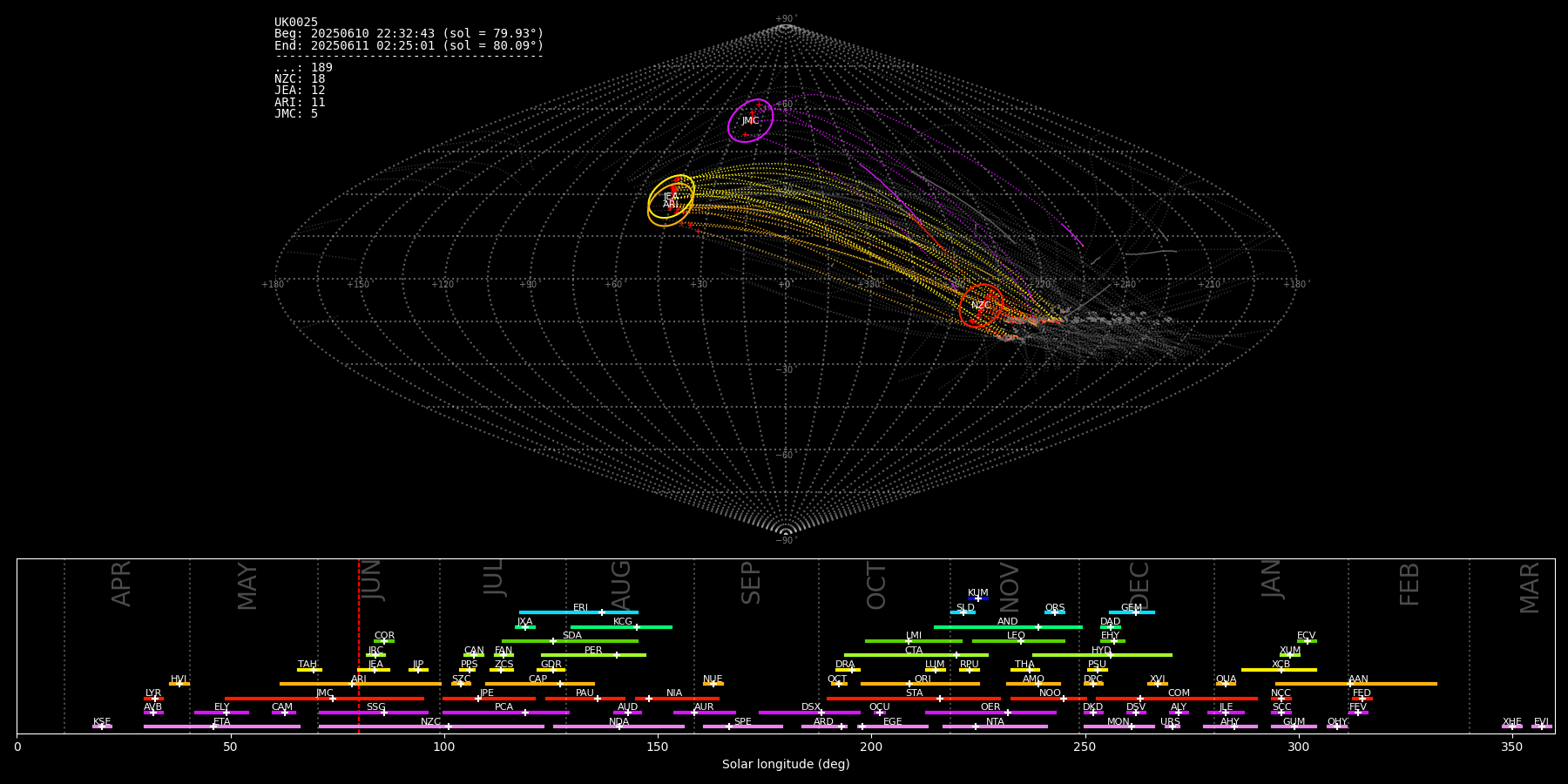Click the DEC month label in timeline
This screenshot has height=784, width=1568.
pyautogui.click(x=1139, y=585)
